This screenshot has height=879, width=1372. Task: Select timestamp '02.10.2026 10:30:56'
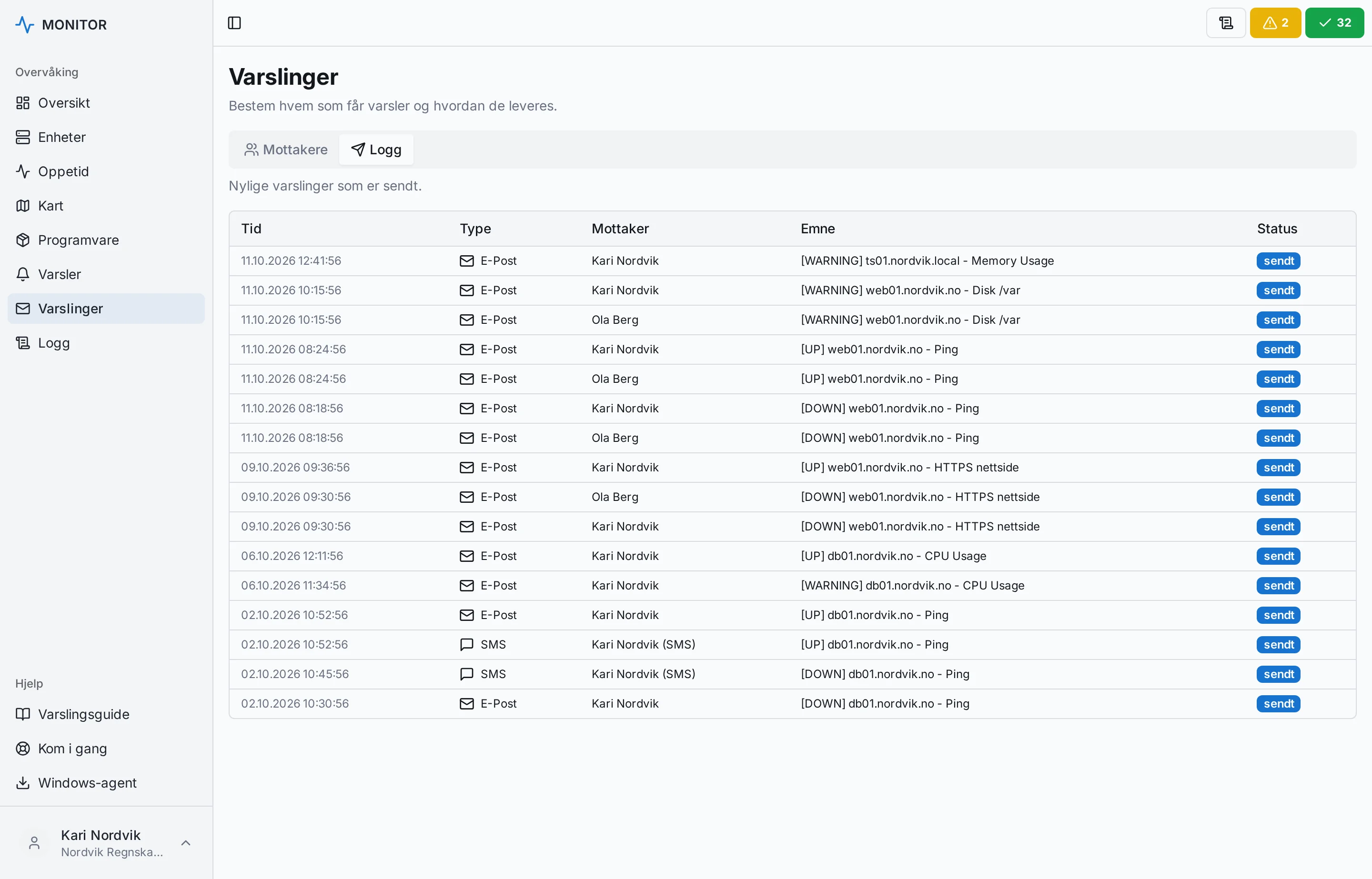294,704
